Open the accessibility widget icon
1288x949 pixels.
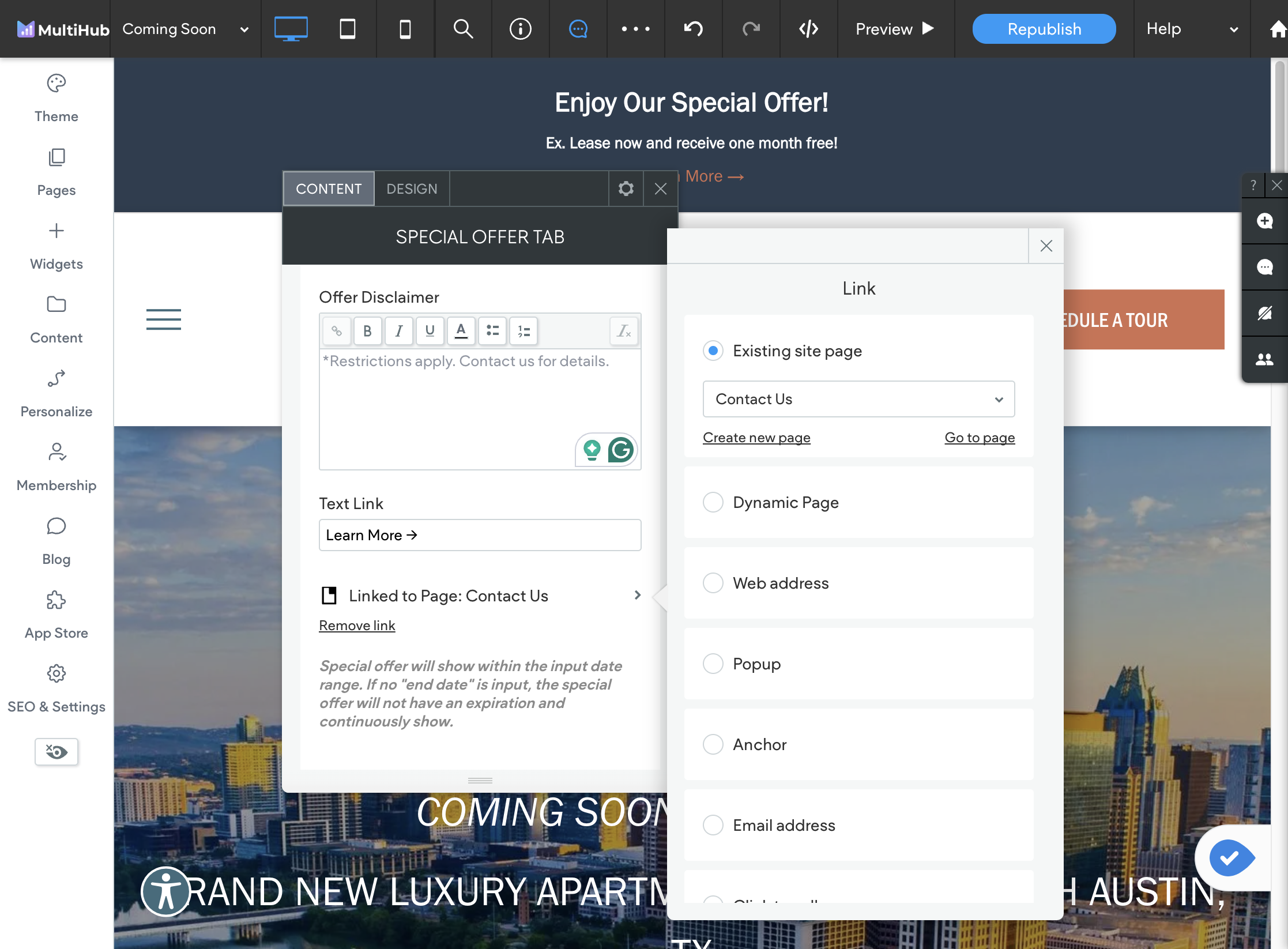(166, 891)
